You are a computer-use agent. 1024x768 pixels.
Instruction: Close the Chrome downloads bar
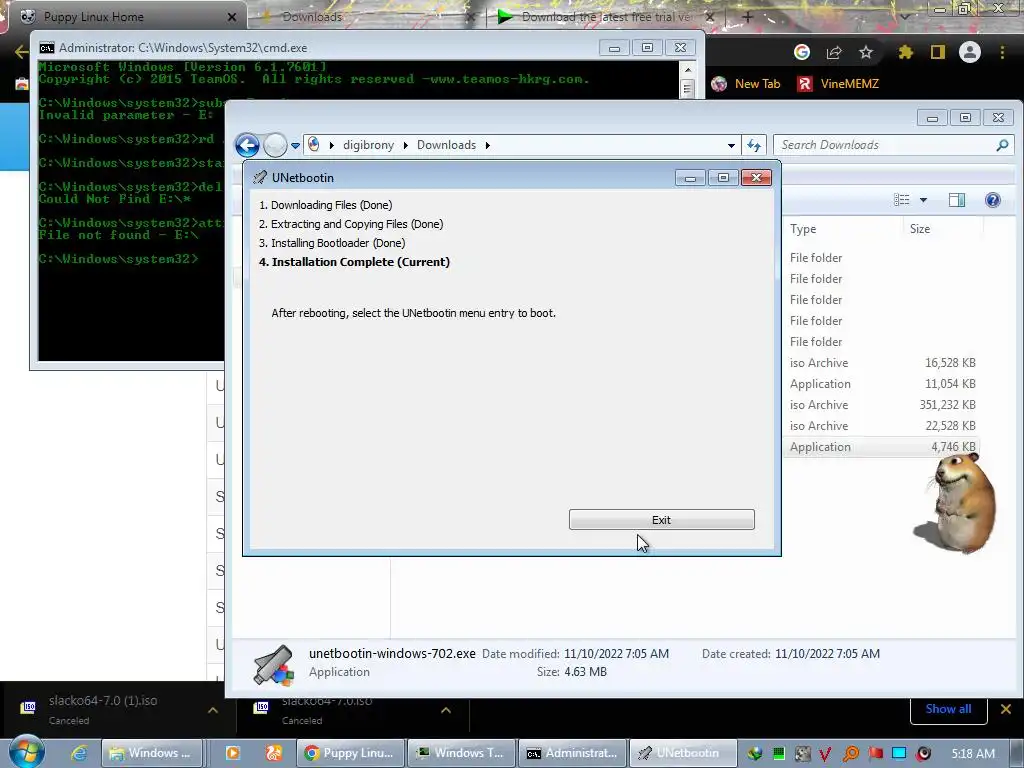click(1006, 709)
